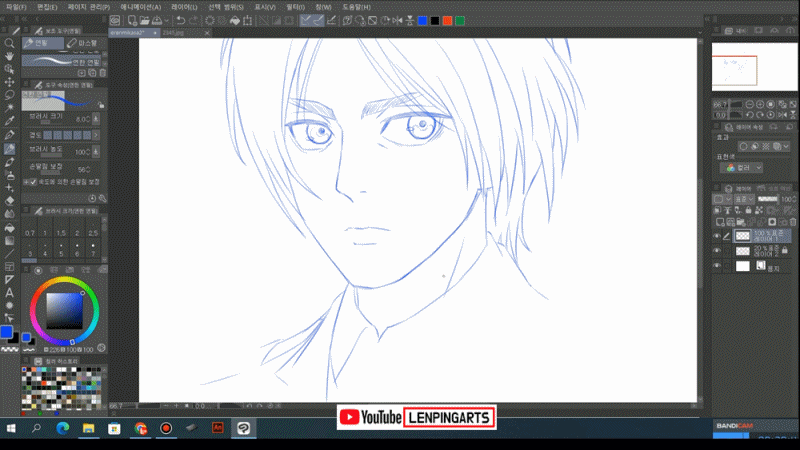This screenshot has height=450, width=800.
Task: Open layer color dropdown in Layers panel
Action: point(720,199)
